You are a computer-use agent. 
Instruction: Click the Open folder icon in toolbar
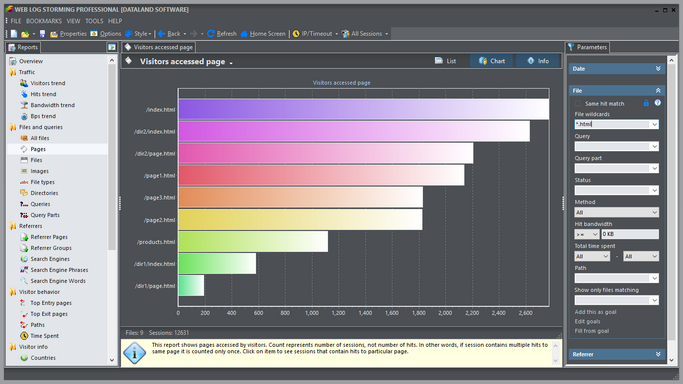click(x=25, y=34)
